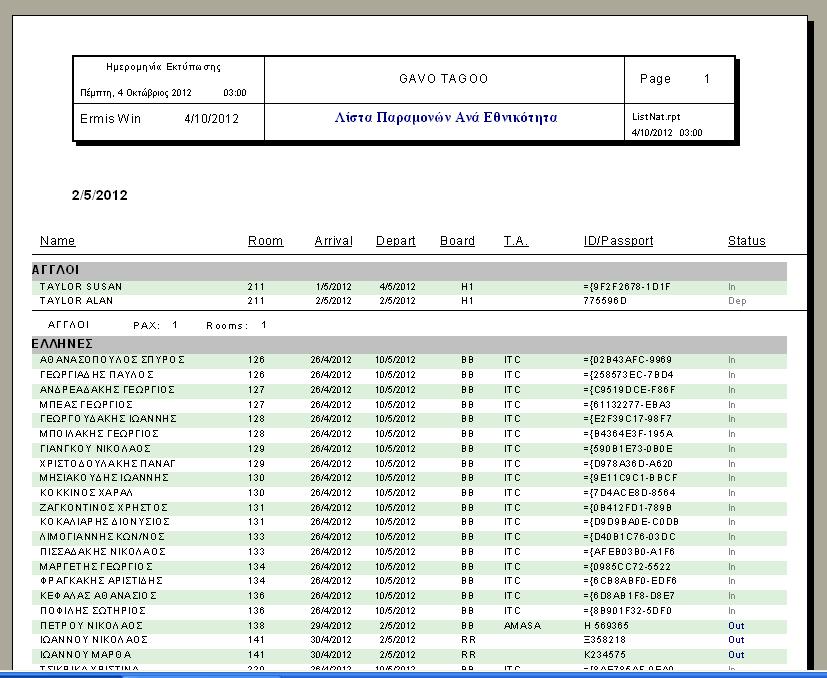Image resolution: width=827 pixels, height=678 pixels.
Task: Click passport number Ξ358218
Action: pyautogui.click(x=604, y=640)
